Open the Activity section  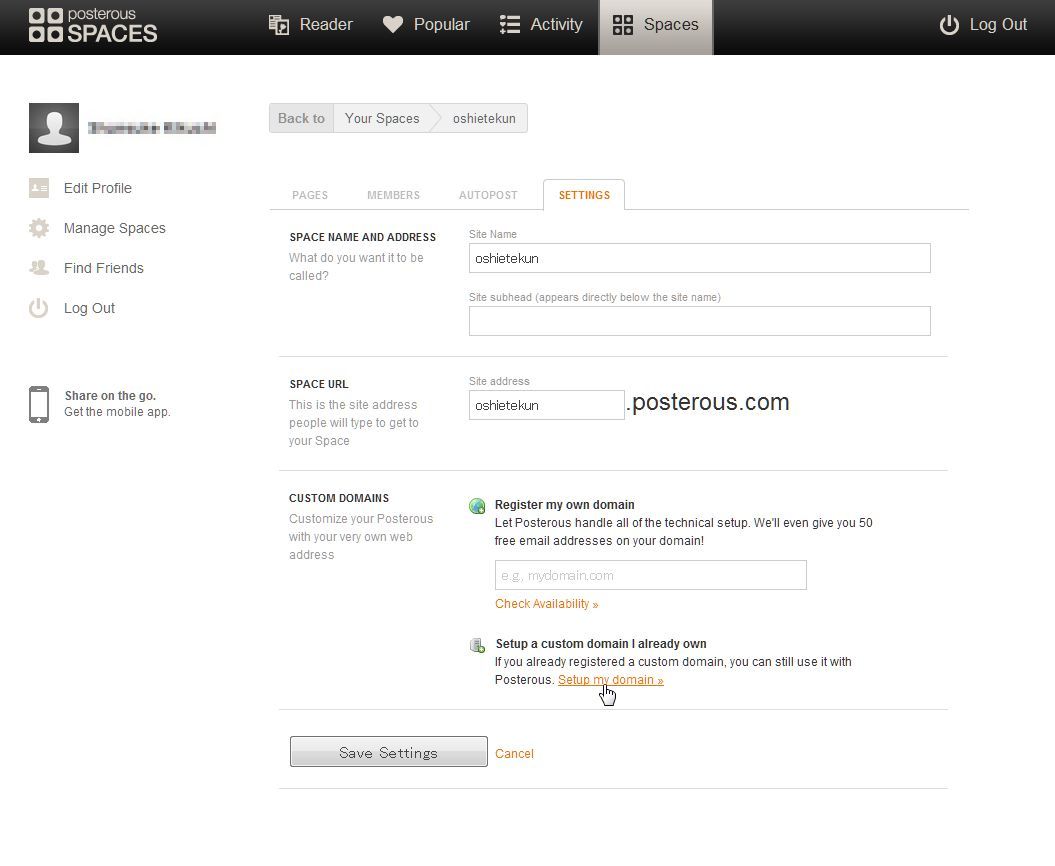click(541, 25)
